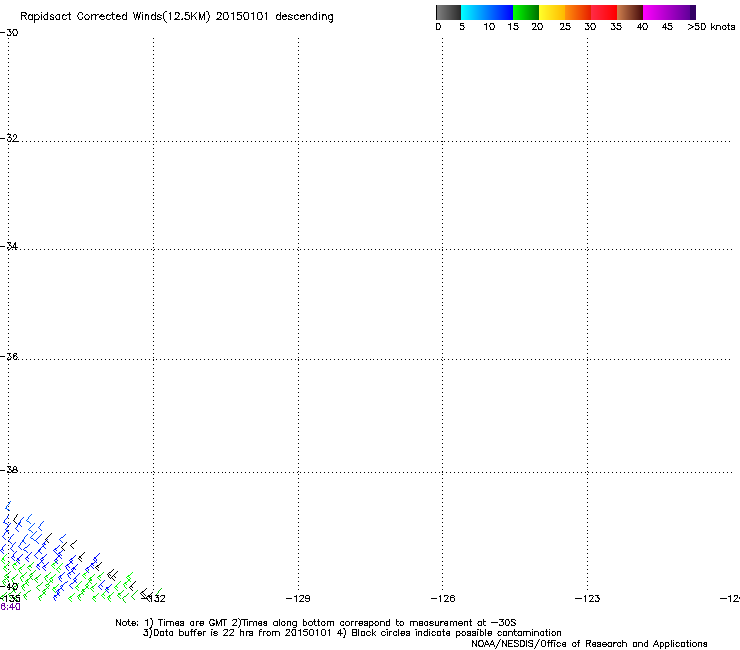Click the '10' legend tick label
Image resolution: width=740 pixels, height=650 pixels.
[489, 27]
